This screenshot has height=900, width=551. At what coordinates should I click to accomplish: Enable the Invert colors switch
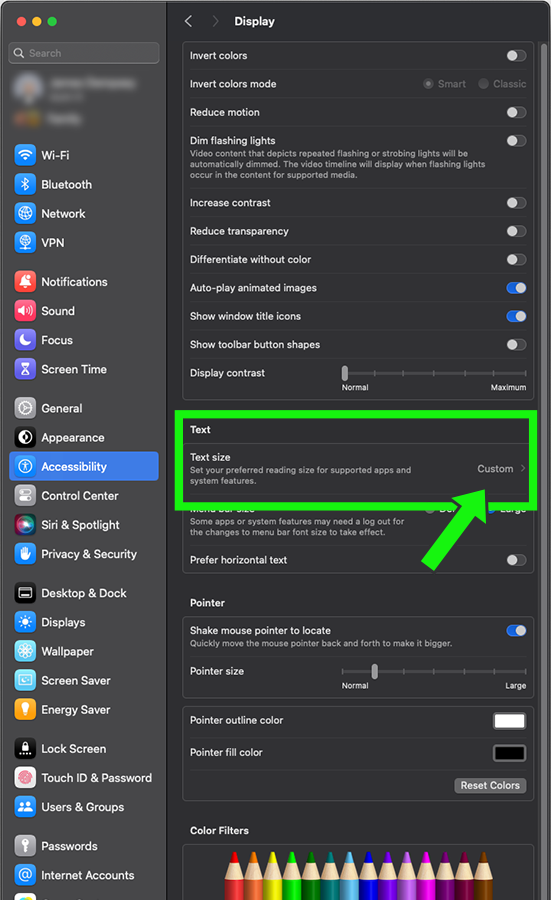pyautogui.click(x=516, y=56)
